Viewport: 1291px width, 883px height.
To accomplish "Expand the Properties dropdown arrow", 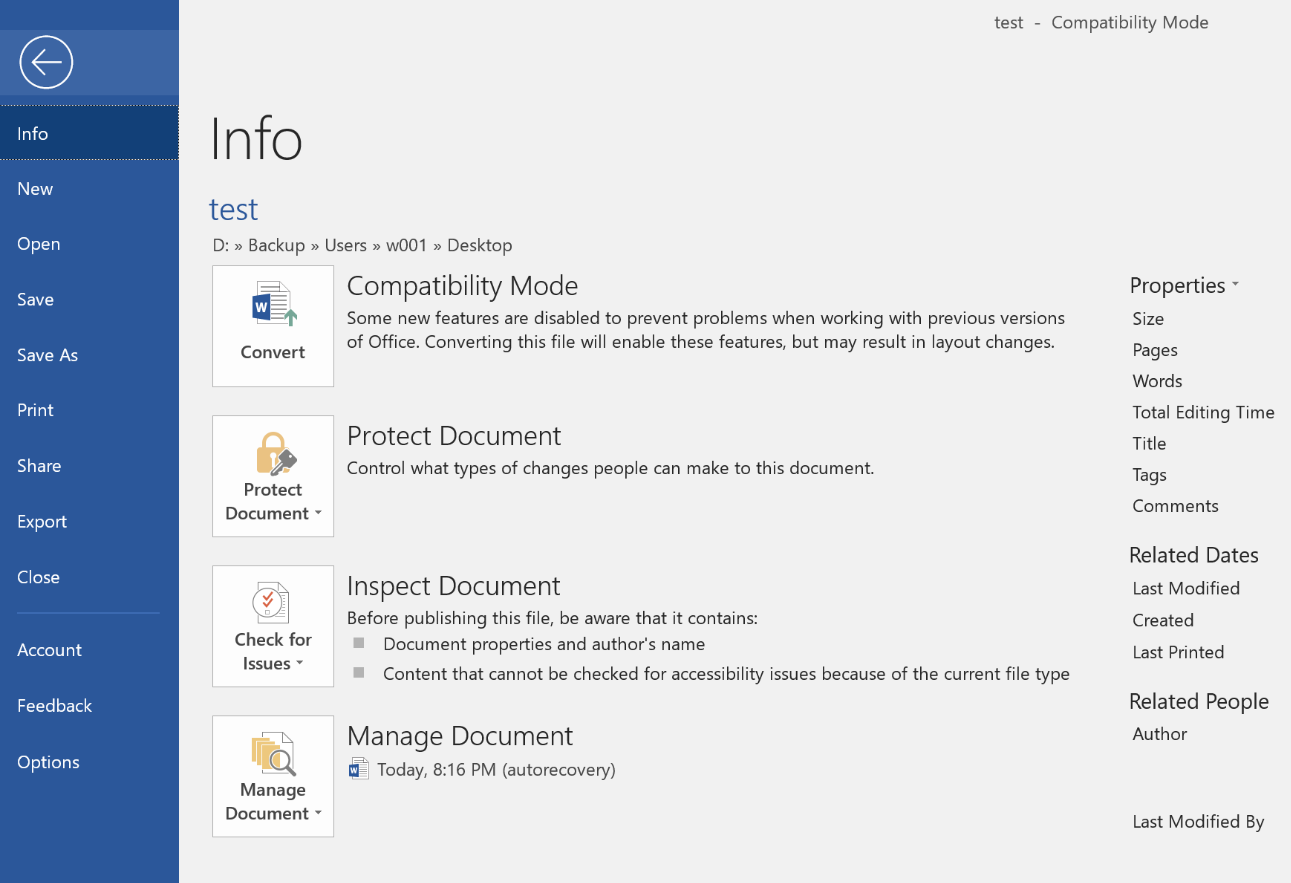I will coord(1235,285).
